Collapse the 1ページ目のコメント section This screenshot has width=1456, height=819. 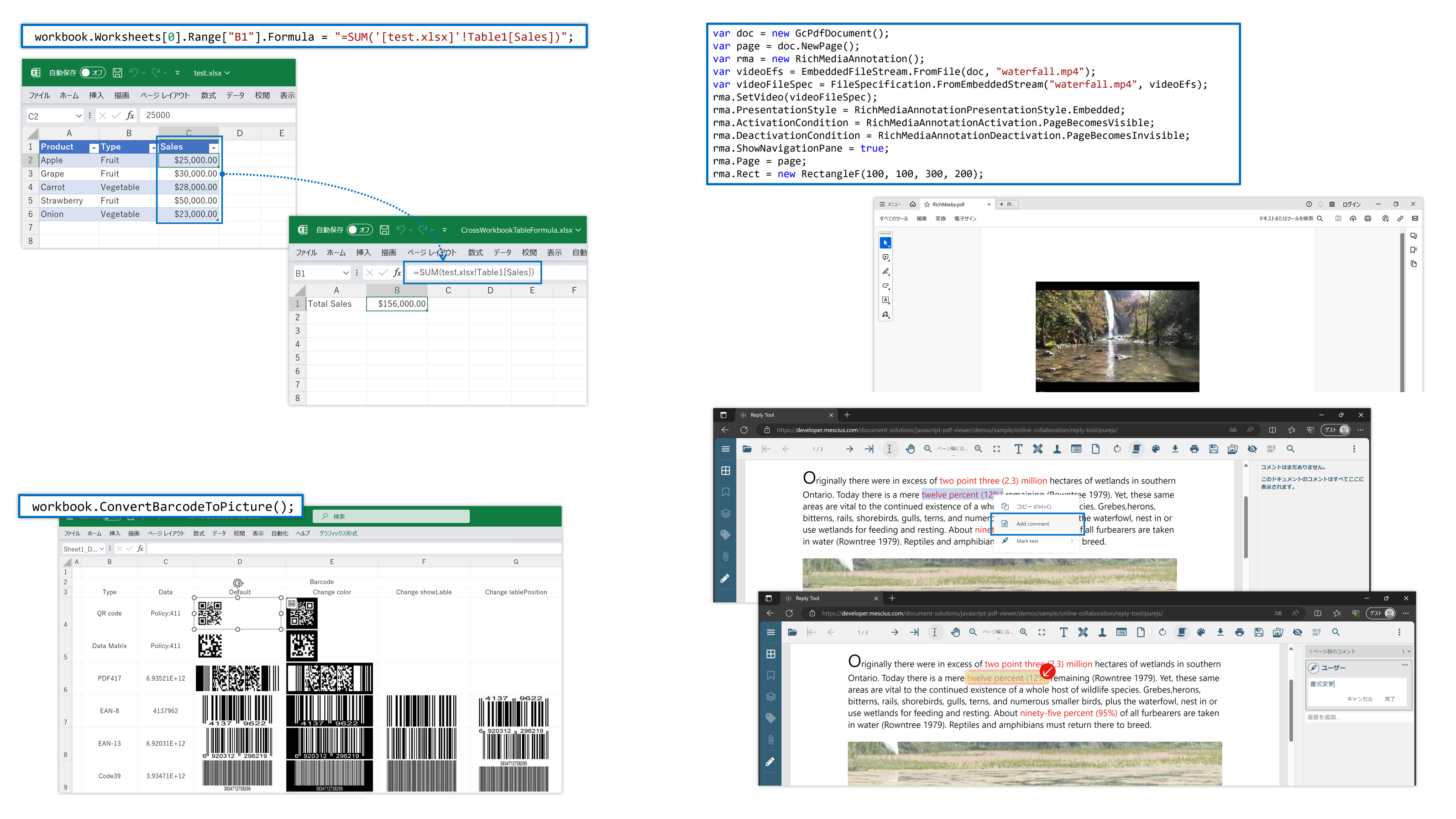coord(1409,651)
